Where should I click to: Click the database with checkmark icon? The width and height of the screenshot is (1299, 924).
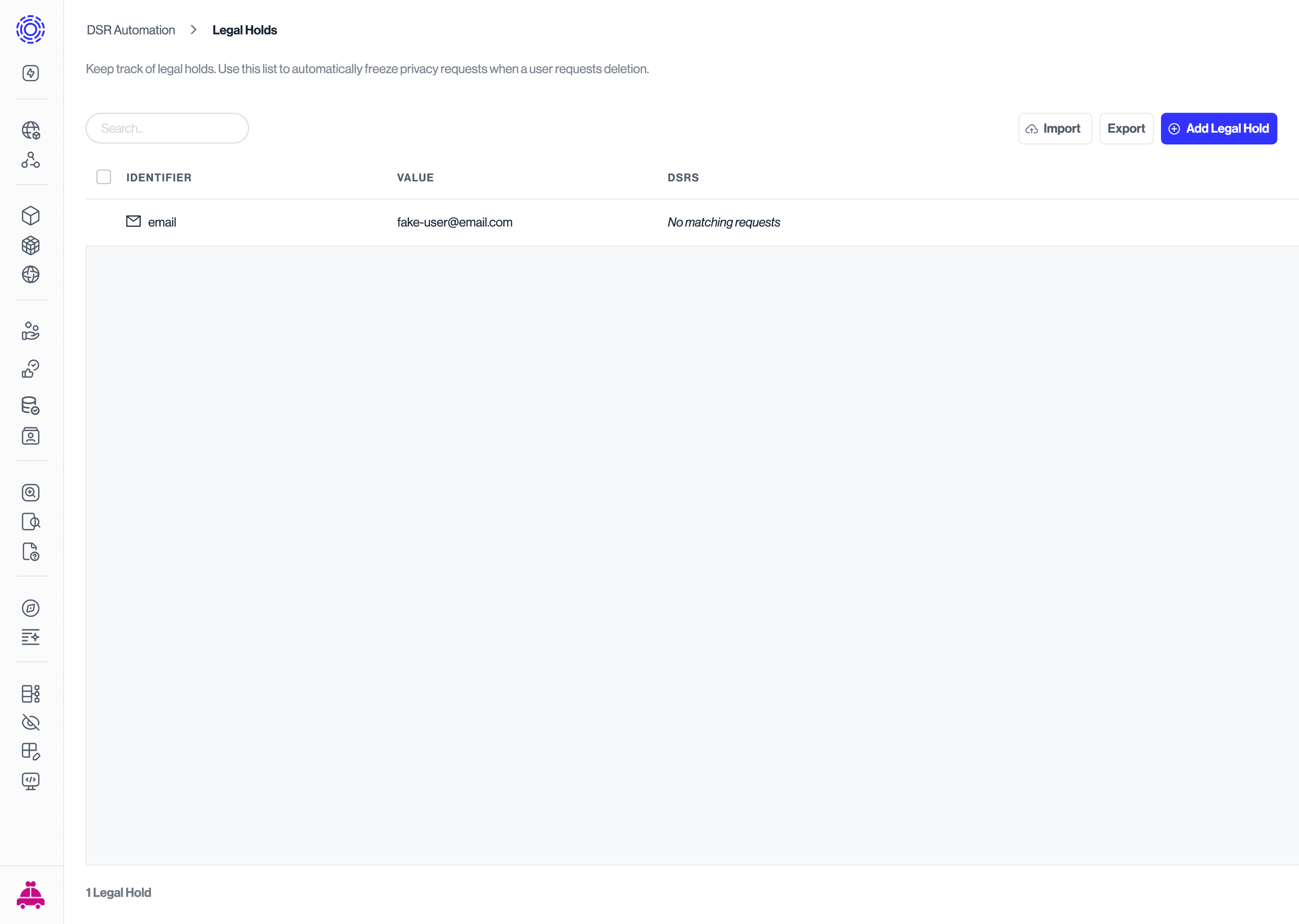pyautogui.click(x=31, y=406)
